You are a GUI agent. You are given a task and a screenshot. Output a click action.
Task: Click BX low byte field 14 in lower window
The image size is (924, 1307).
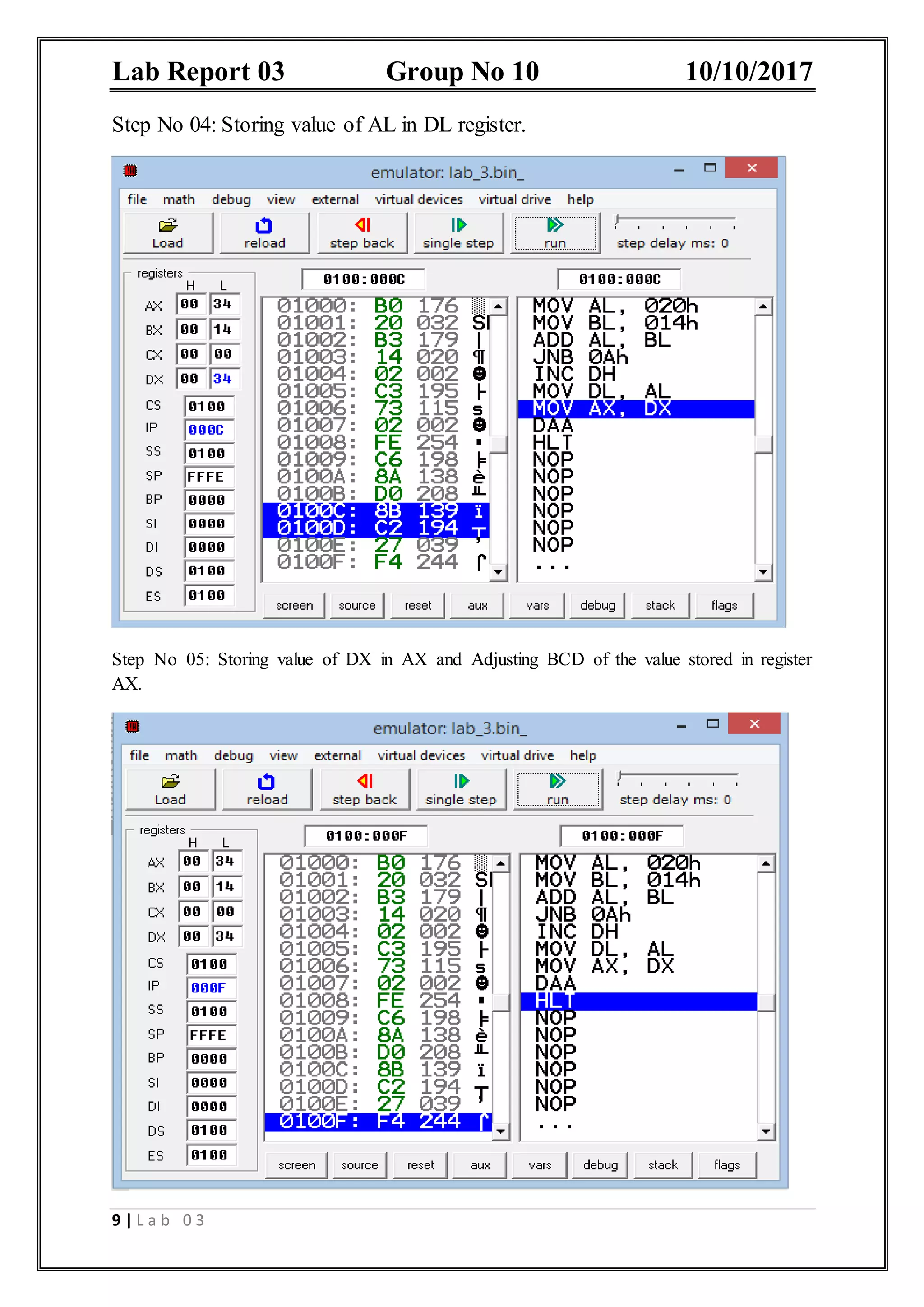[x=227, y=887]
